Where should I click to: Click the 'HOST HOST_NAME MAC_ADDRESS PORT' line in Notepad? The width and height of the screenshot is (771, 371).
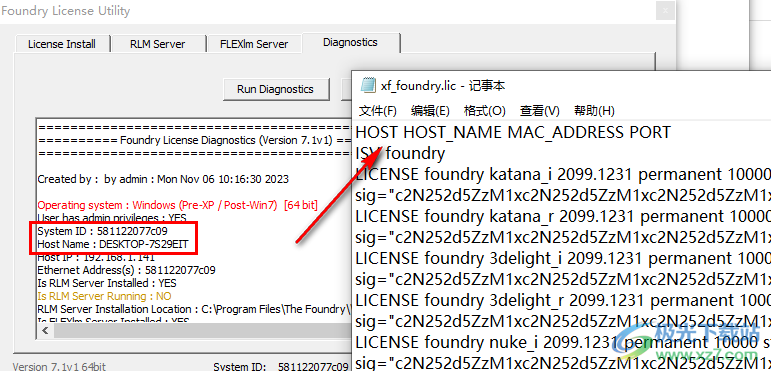pyautogui.click(x=513, y=132)
